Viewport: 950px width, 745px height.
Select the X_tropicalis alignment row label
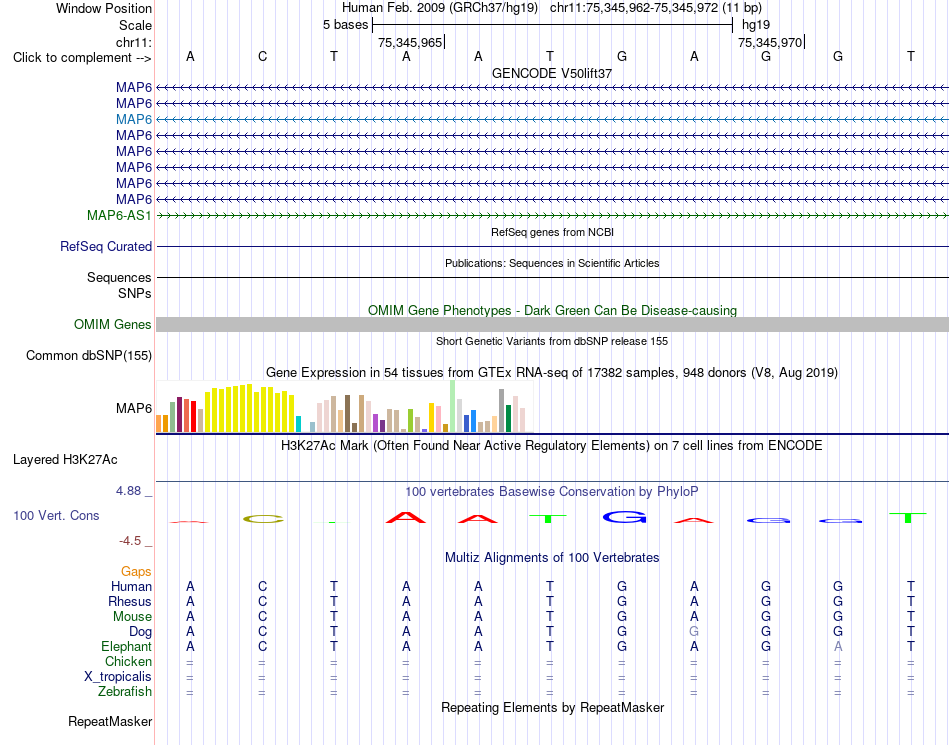point(118,677)
